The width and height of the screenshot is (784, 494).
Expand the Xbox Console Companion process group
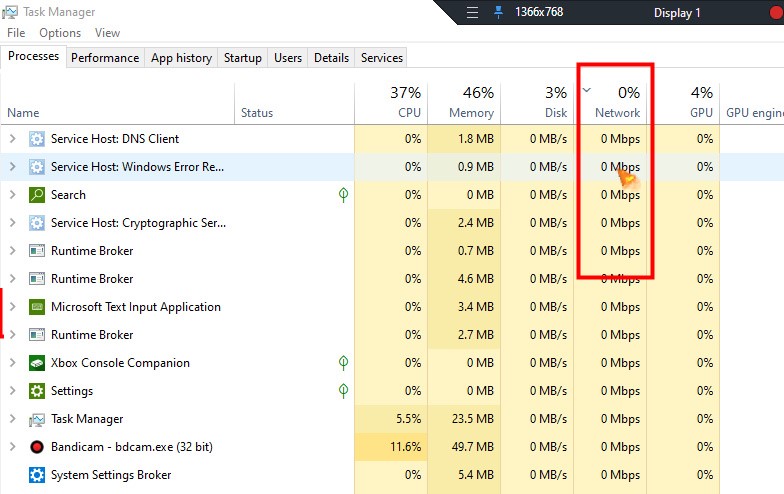tap(13, 363)
